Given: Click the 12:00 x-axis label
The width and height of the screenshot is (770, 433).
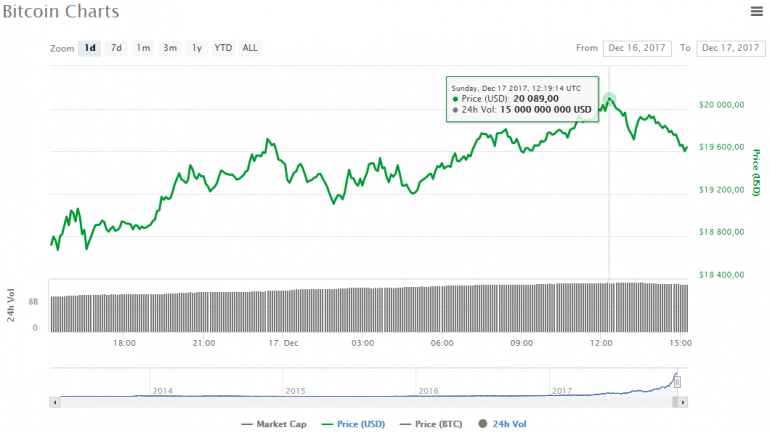Looking at the screenshot, I should [x=601, y=343].
